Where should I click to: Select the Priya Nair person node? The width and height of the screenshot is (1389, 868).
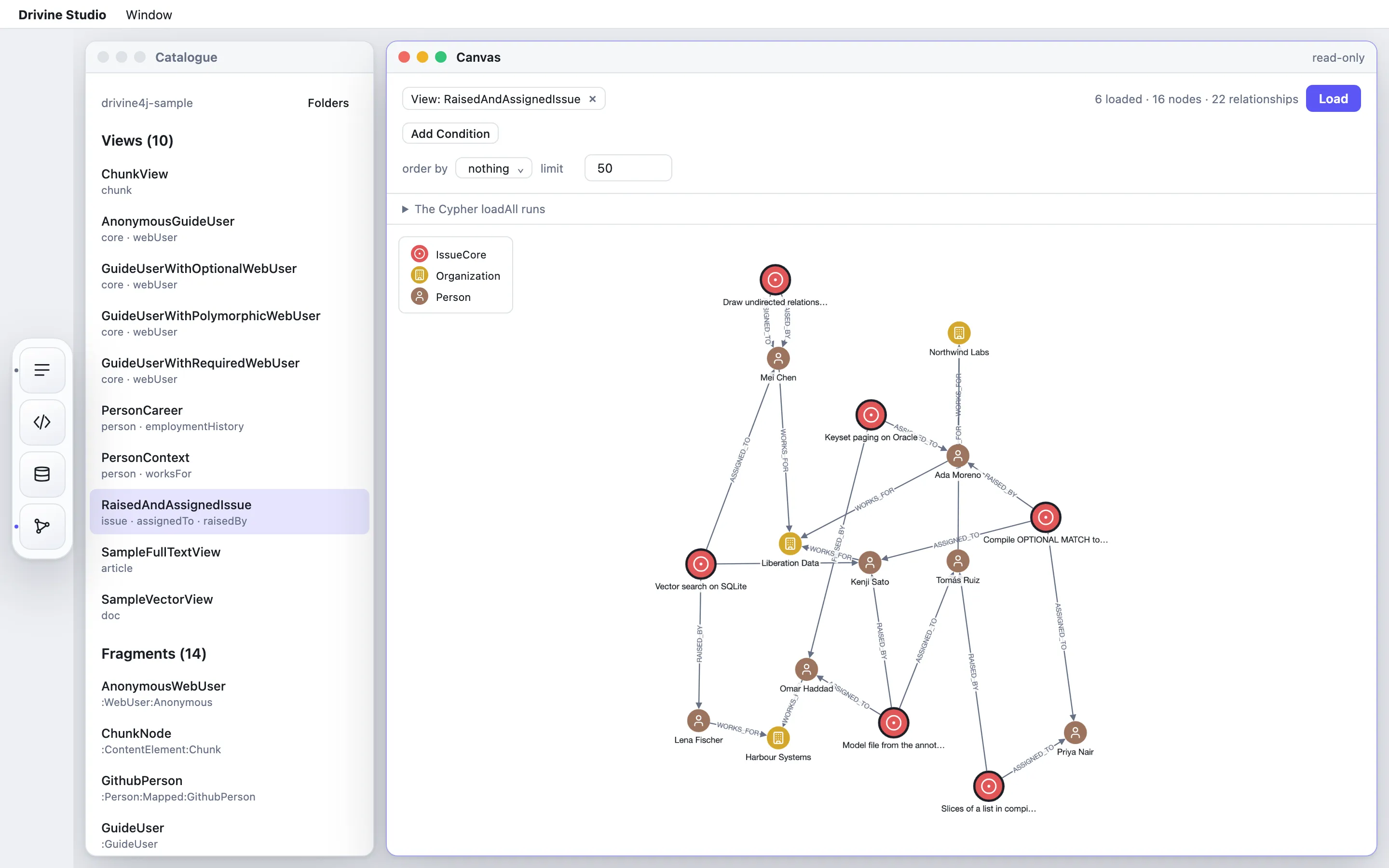[x=1075, y=732]
